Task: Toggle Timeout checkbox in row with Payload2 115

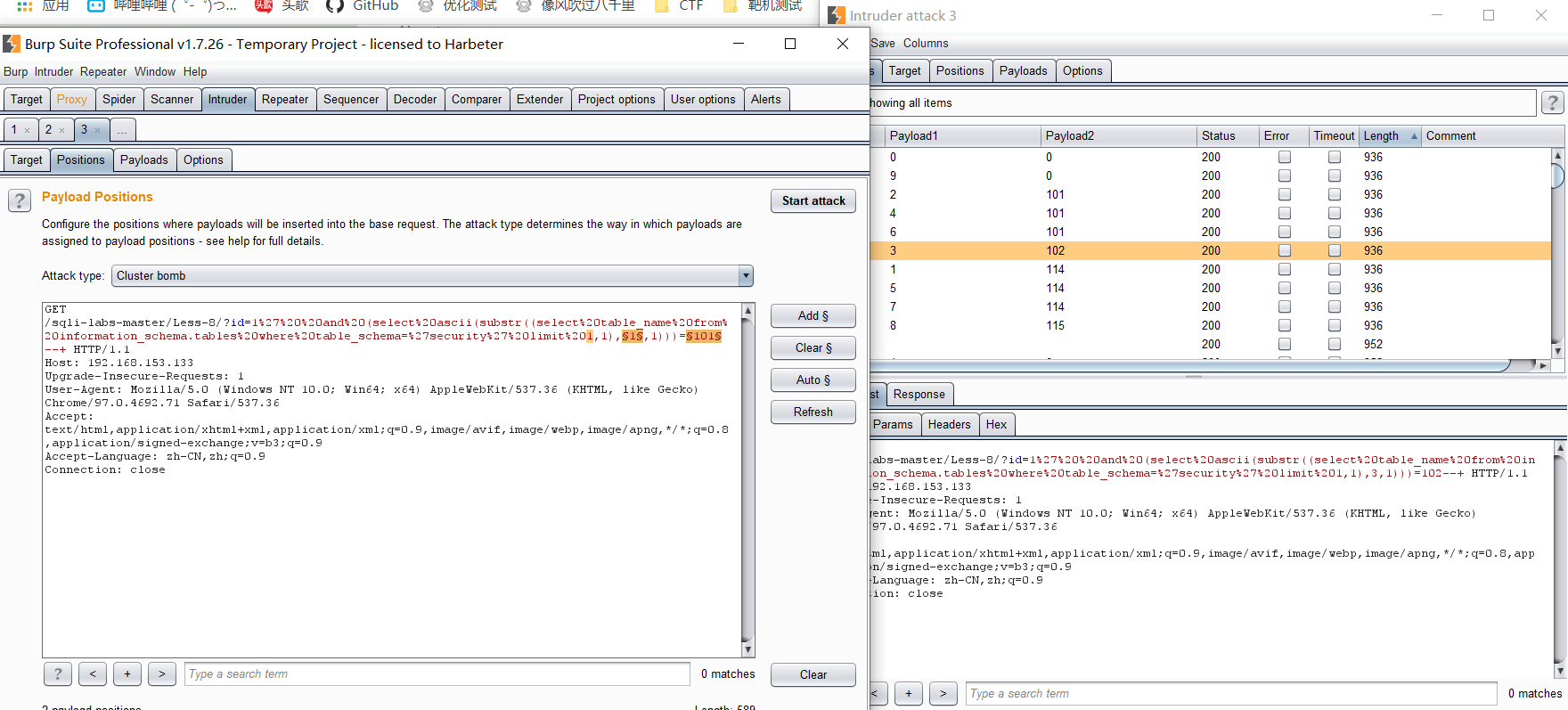Action: pos(1334,325)
